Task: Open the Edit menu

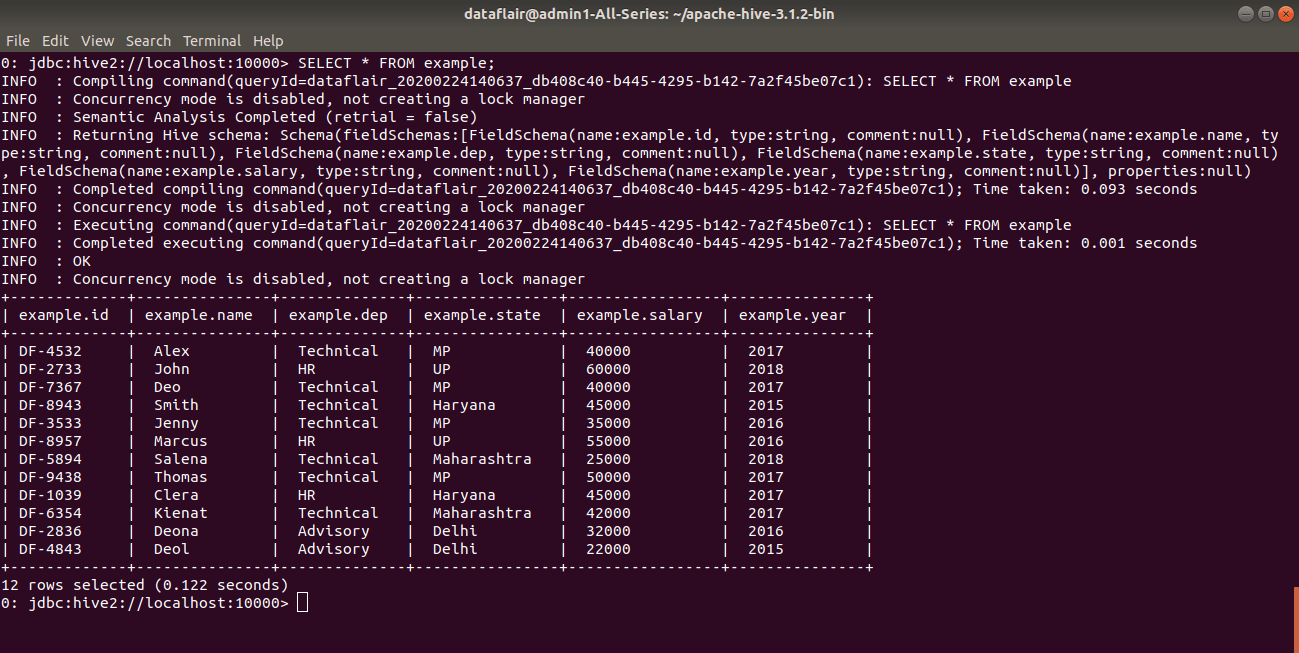Action: tap(55, 41)
